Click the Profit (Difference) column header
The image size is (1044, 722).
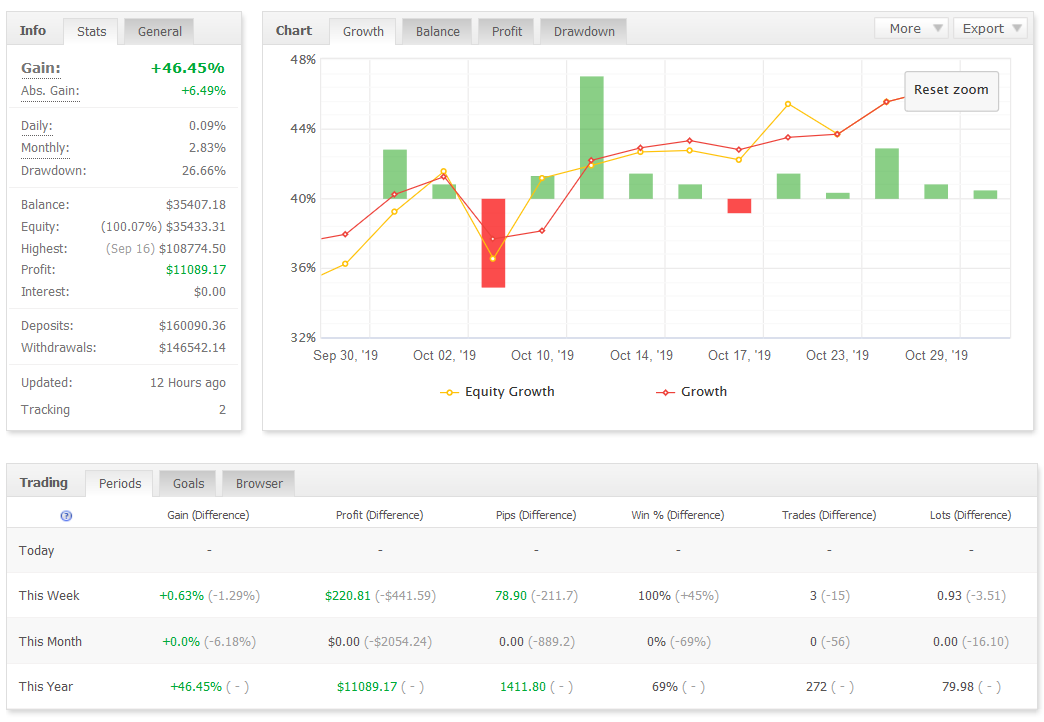380,515
